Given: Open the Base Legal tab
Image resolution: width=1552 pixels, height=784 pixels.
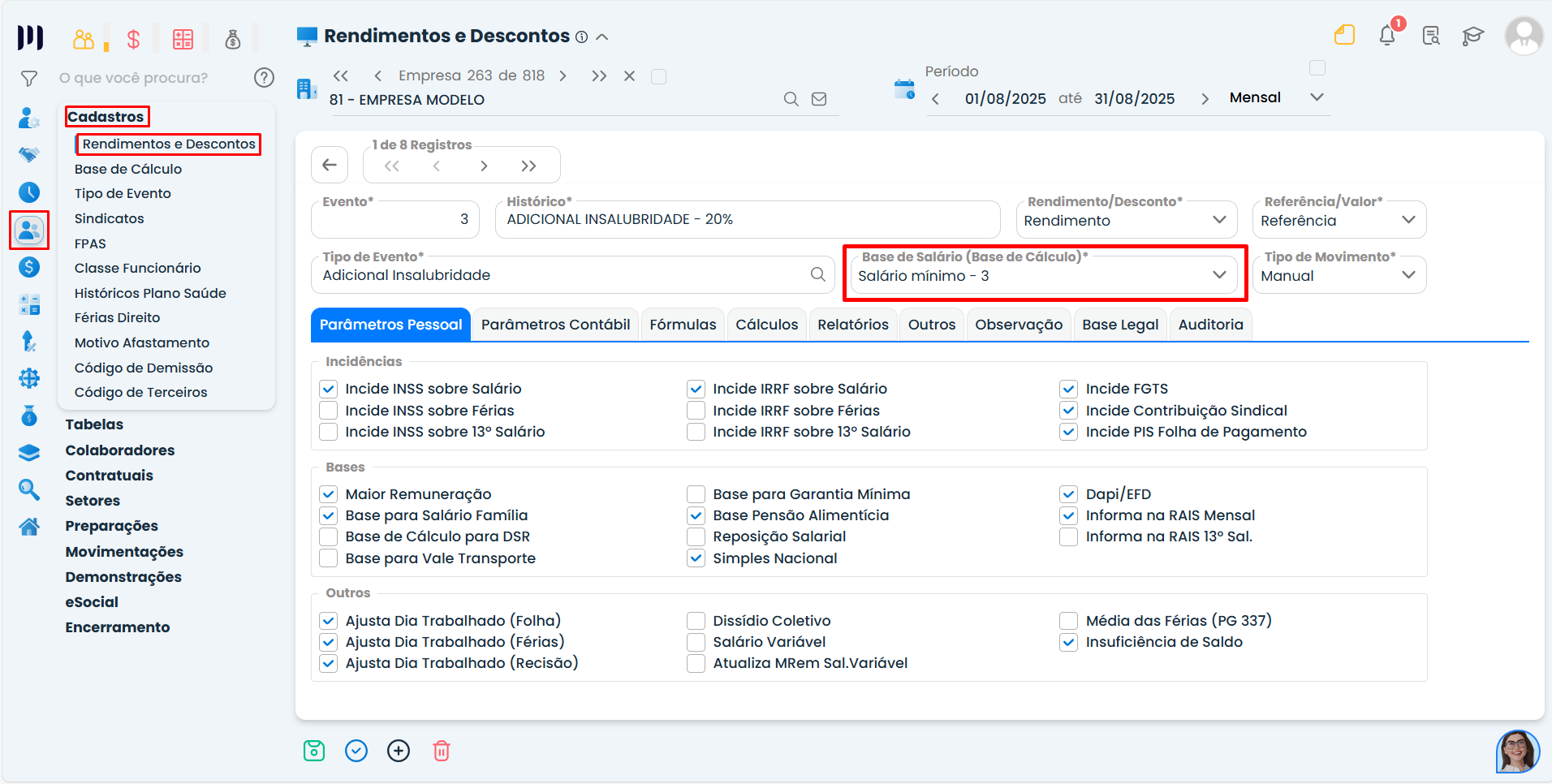Looking at the screenshot, I should [x=1120, y=325].
